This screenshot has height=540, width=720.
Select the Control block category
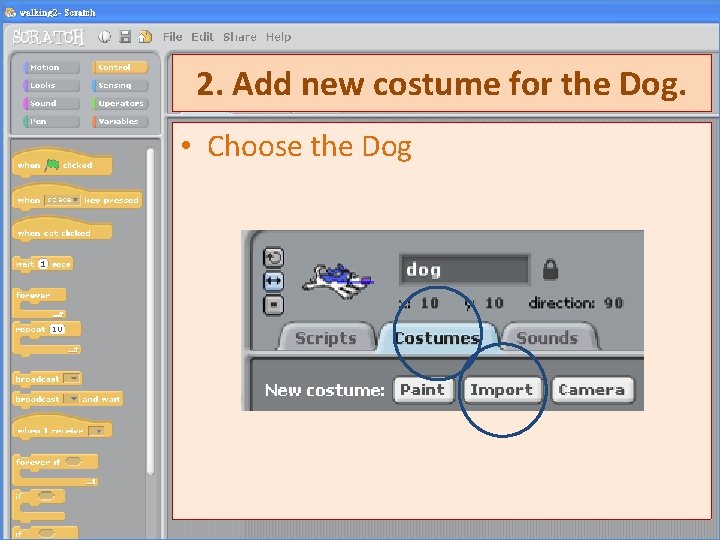120,68
